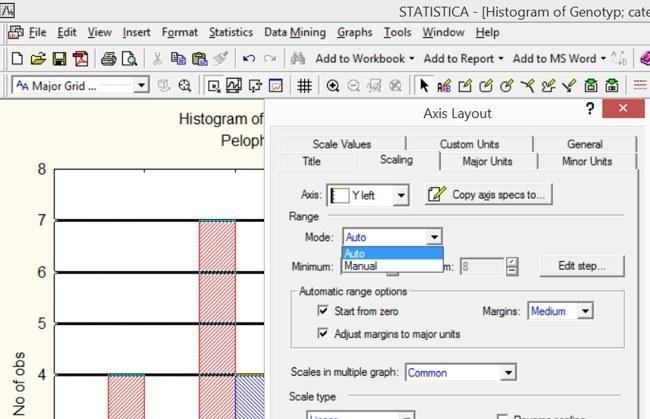Click the Maximum value stepper arrows

(512, 266)
